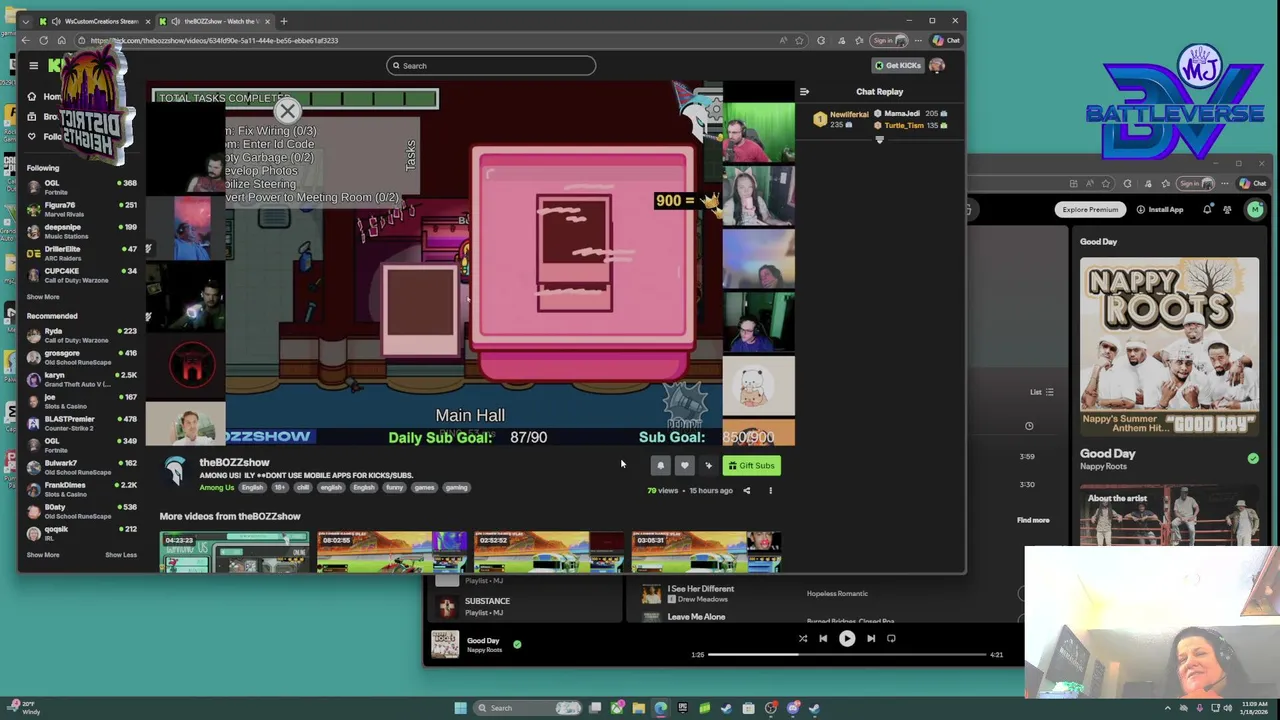Click the sparkle icon beside Gift Subs

[x=708, y=466]
